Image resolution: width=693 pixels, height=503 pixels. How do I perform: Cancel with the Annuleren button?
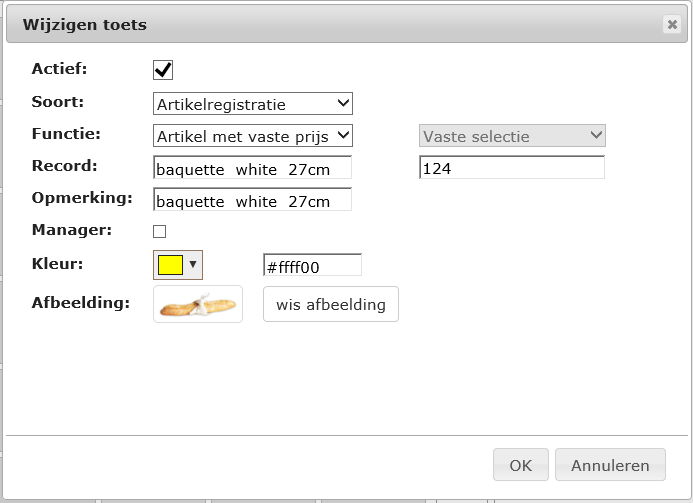[x=610, y=465]
